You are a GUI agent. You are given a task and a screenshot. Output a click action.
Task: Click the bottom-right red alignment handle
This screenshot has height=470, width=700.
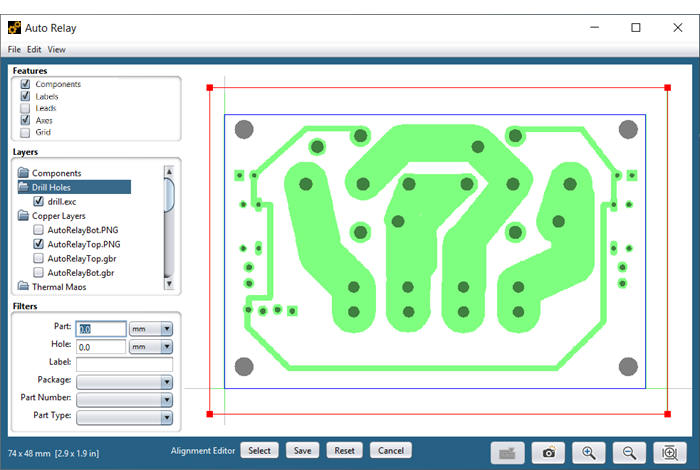[667, 414]
